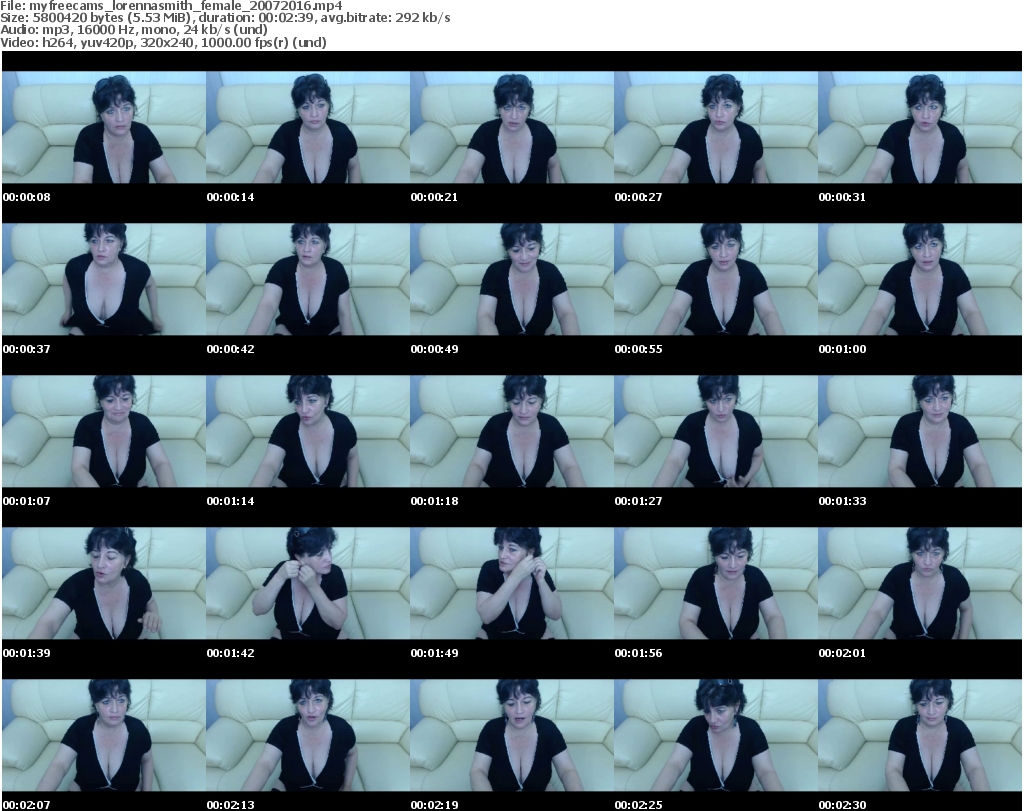The height and width of the screenshot is (811, 1024).
Task: Click the 00:00:55 timestamp label
Action: (638, 349)
